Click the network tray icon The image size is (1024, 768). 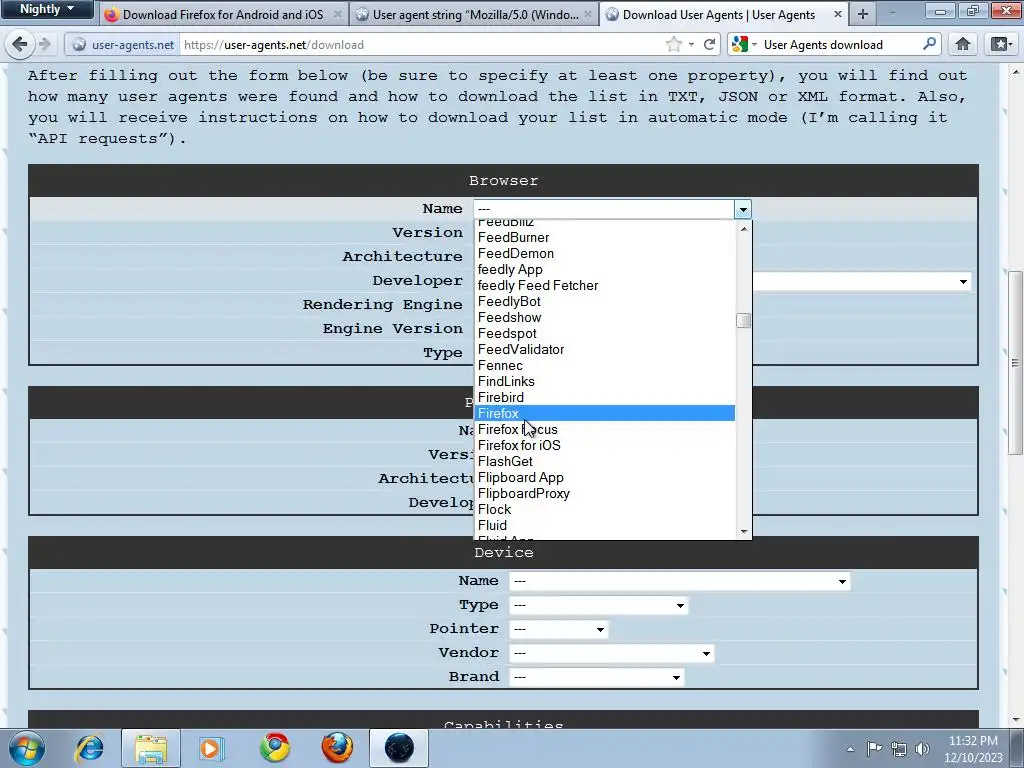click(899, 748)
